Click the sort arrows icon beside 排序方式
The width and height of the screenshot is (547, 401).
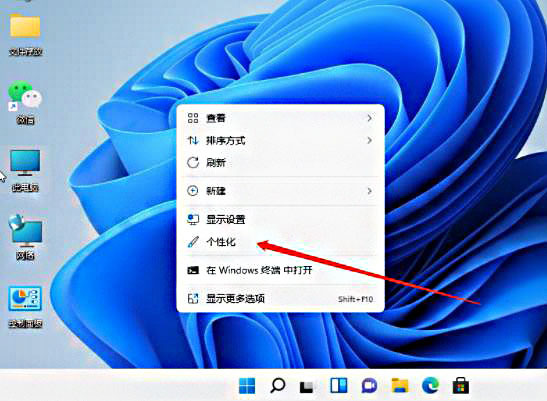(193, 140)
